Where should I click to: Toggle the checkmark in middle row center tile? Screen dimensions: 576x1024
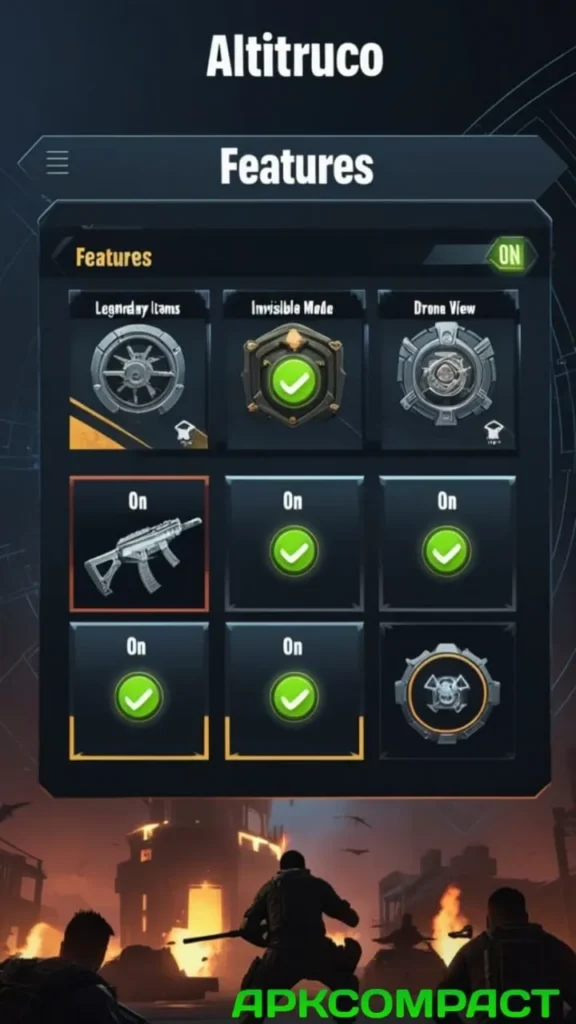pos(294,551)
